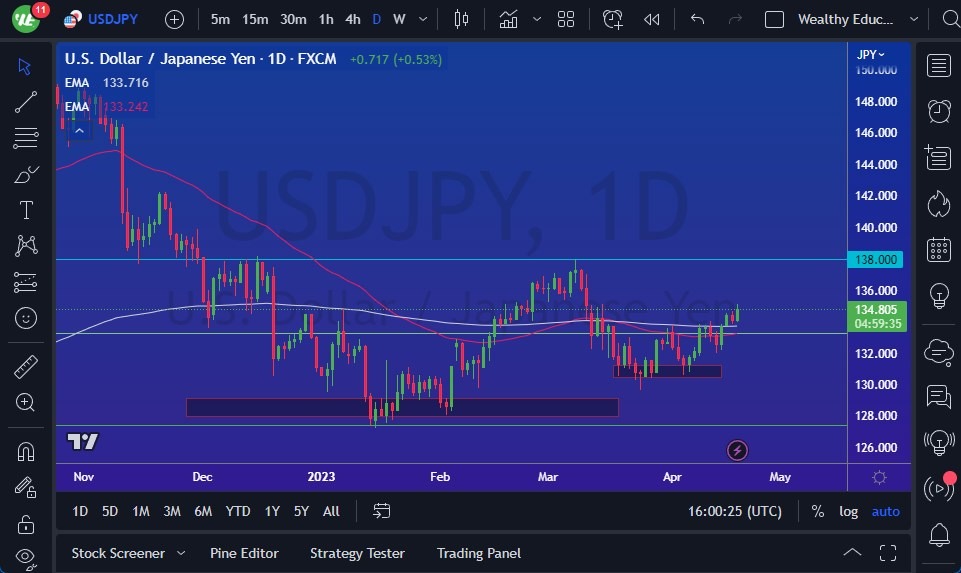The width and height of the screenshot is (961, 573).
Task: Select the brush drawing tool
Action: (x=26, y=175)
